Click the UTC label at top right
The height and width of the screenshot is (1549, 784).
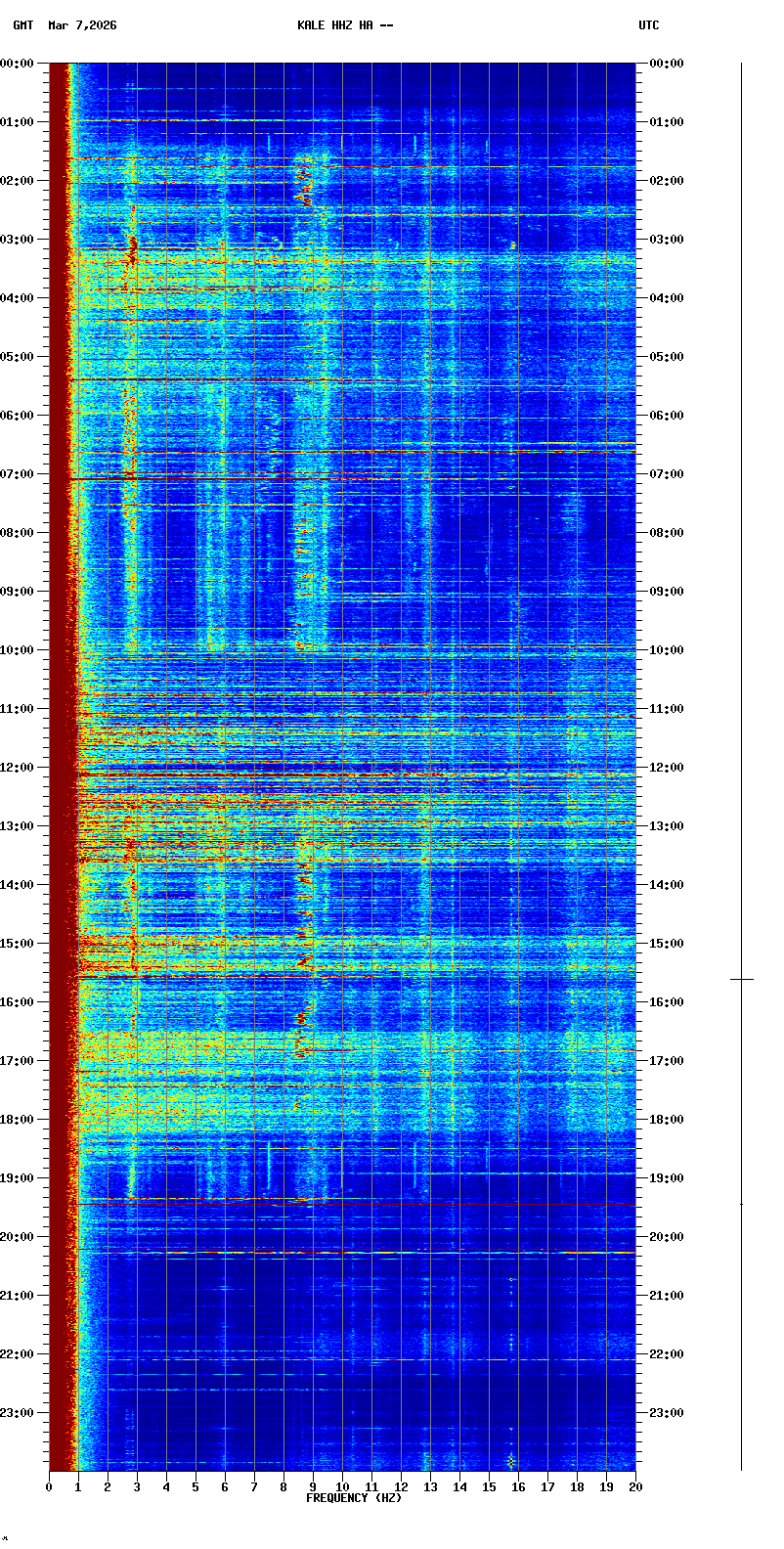point(649,25)
